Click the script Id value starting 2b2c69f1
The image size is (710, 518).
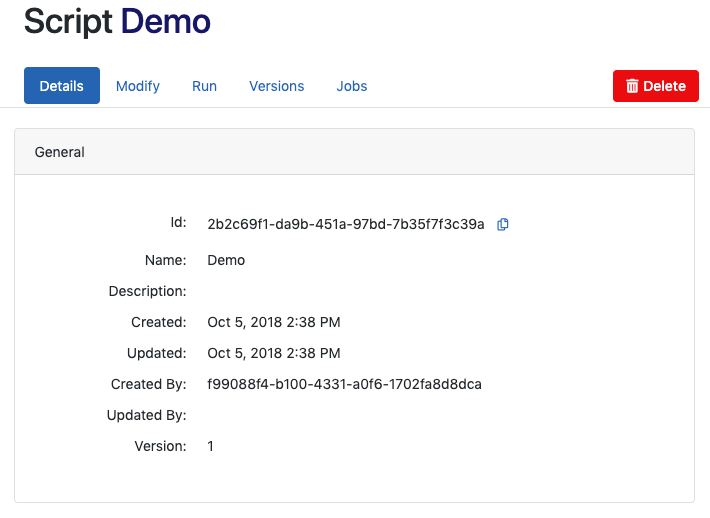tap(345, 224)
